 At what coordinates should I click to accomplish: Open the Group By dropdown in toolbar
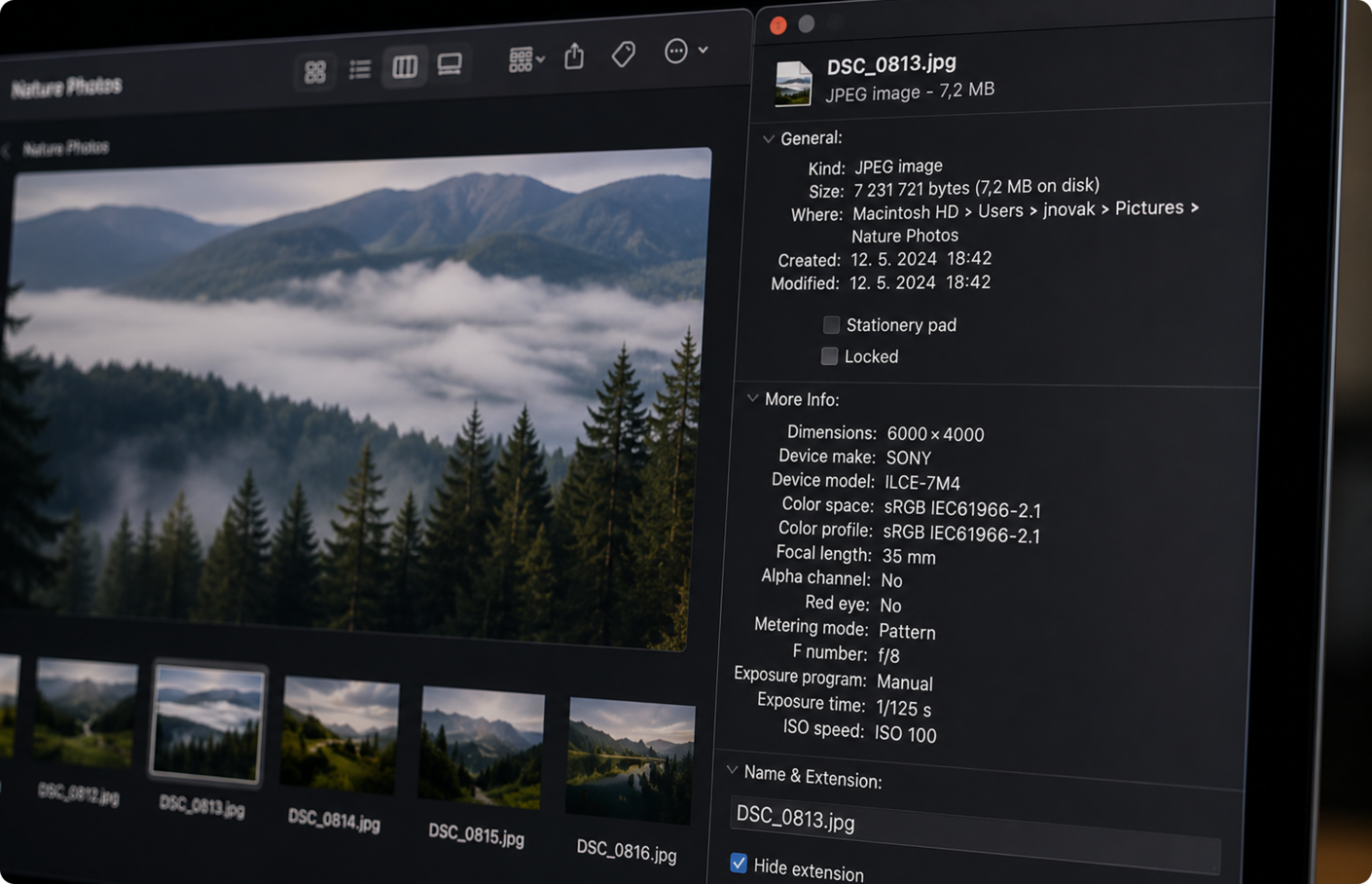525,59
